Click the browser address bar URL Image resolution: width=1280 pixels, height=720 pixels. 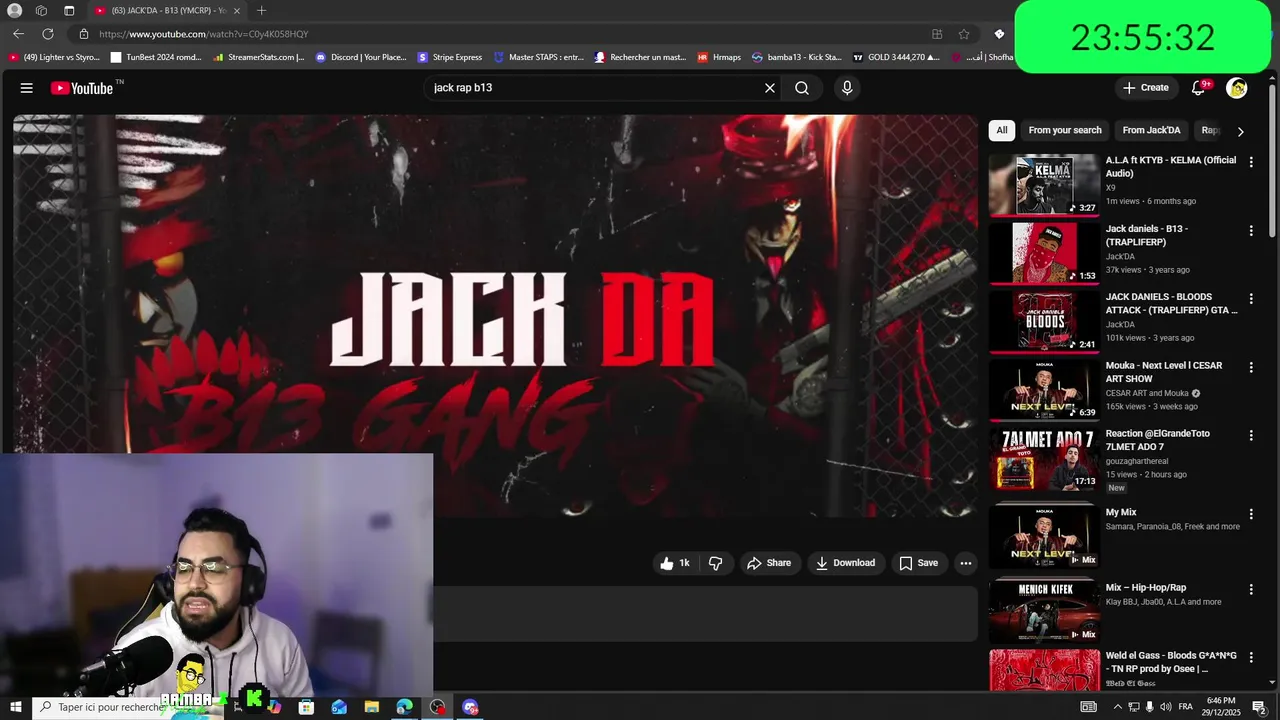point(204,34)
